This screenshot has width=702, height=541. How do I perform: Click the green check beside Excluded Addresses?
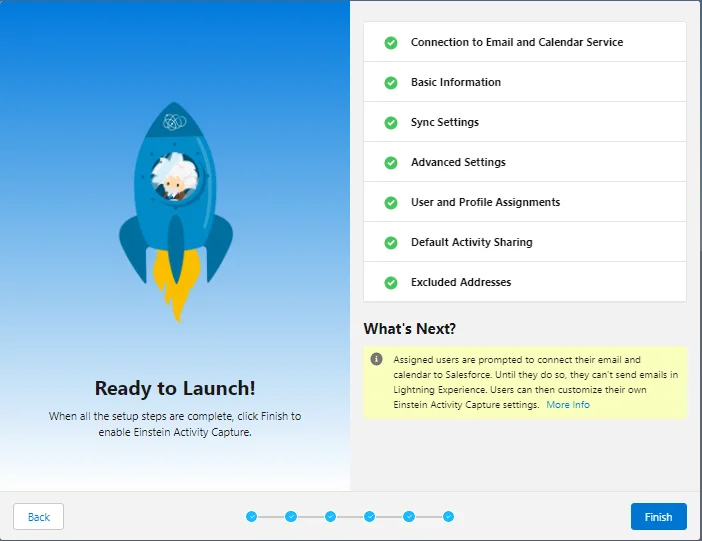click(x=391, y=283)
